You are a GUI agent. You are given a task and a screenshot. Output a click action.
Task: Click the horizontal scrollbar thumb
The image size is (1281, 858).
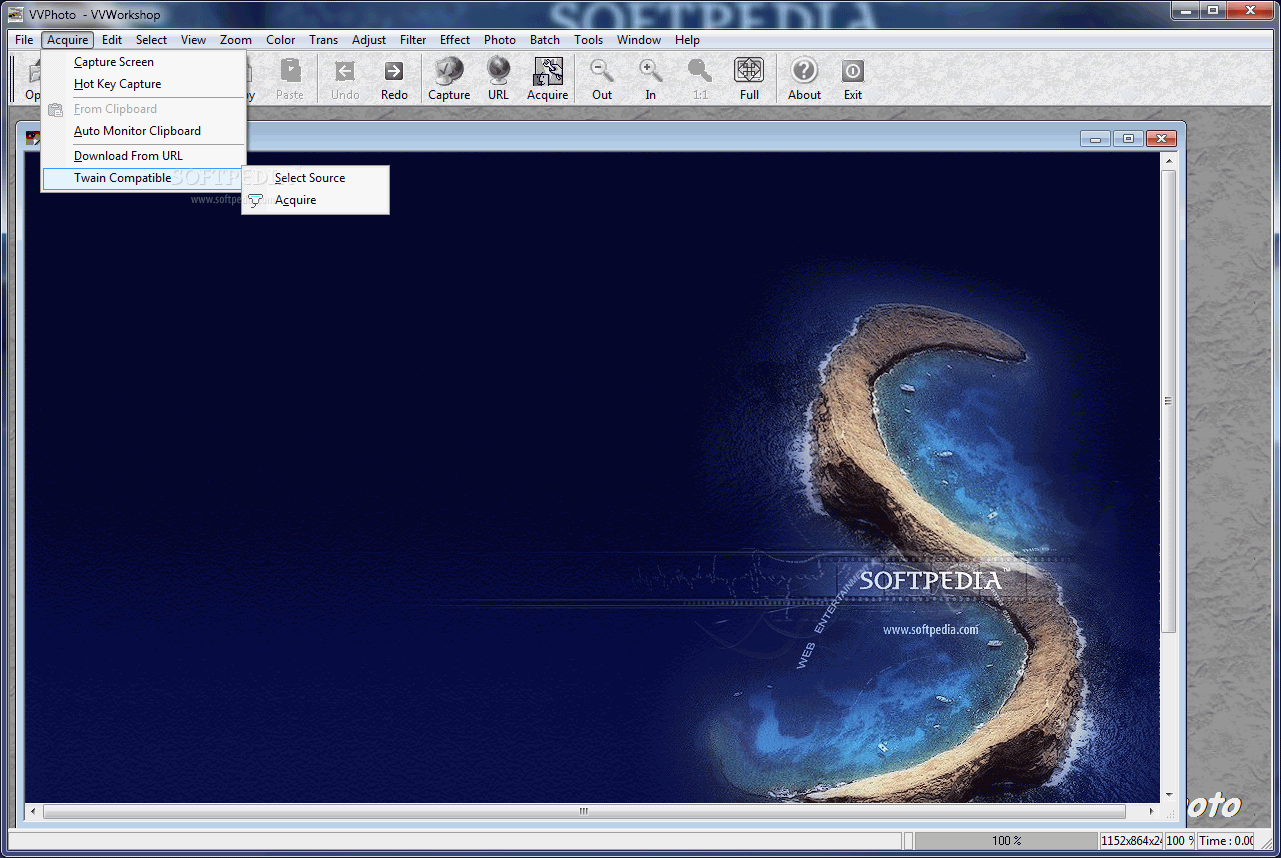point(584,812)
